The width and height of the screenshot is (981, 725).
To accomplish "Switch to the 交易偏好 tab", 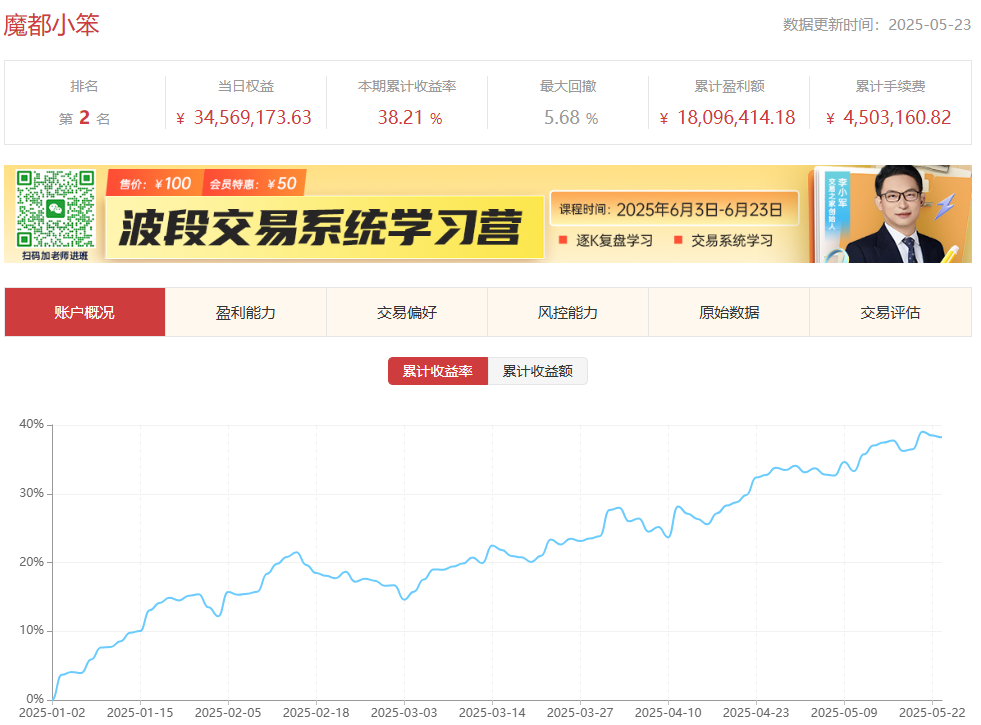I will click(407, 312).
